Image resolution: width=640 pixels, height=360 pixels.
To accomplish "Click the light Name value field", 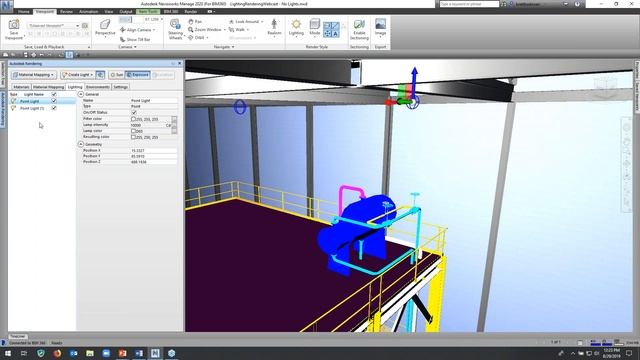I will [153, 100].
